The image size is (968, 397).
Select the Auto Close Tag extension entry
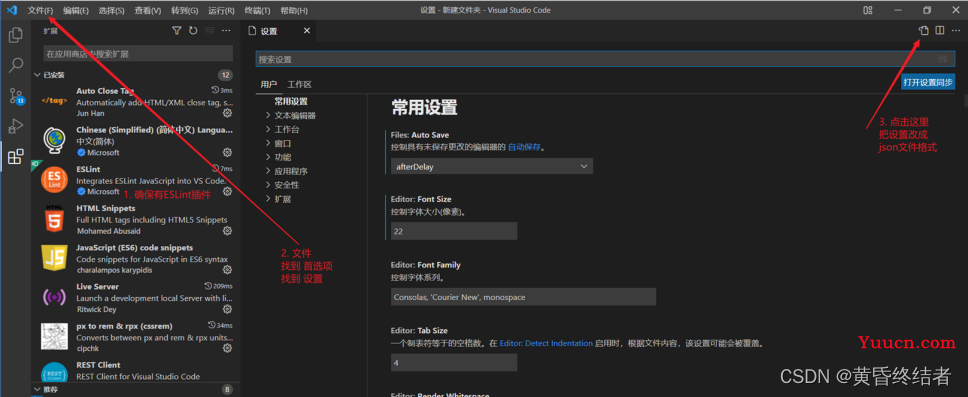click(x=136, y=102)
